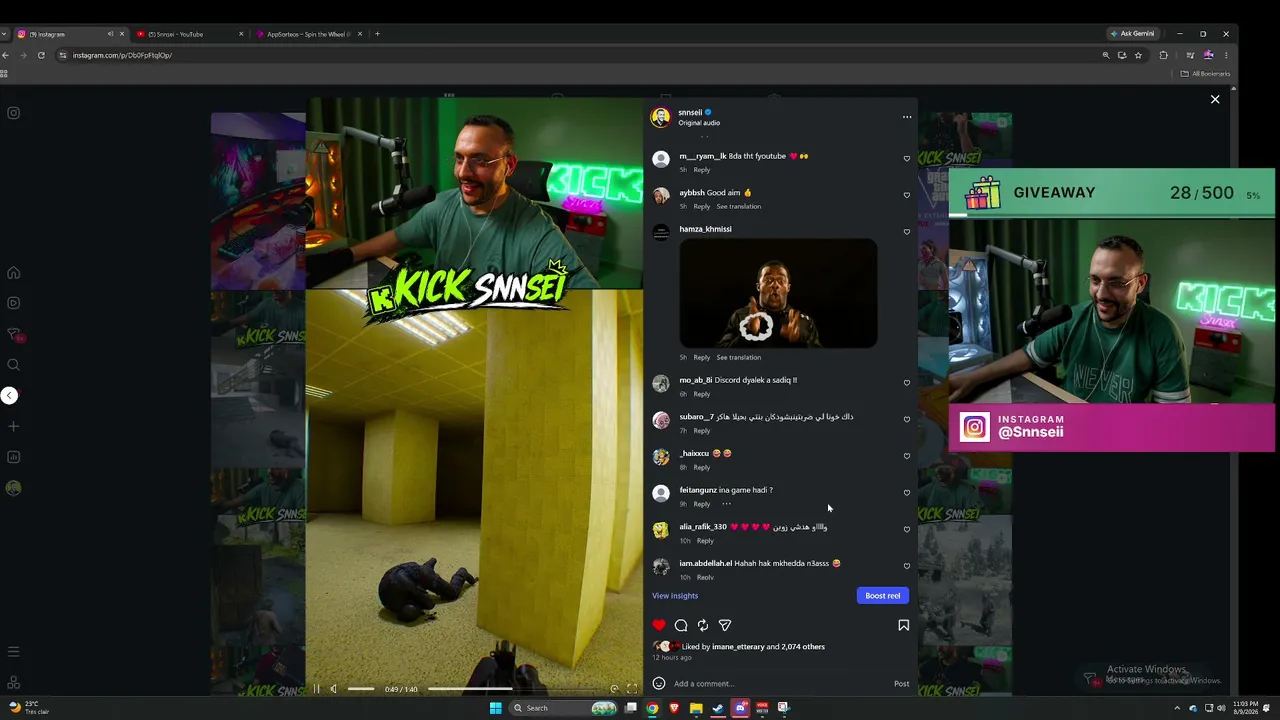Viewport: 1280px width, 720px height.
Task: Mute the reel audio
Action: click(334, 689)
